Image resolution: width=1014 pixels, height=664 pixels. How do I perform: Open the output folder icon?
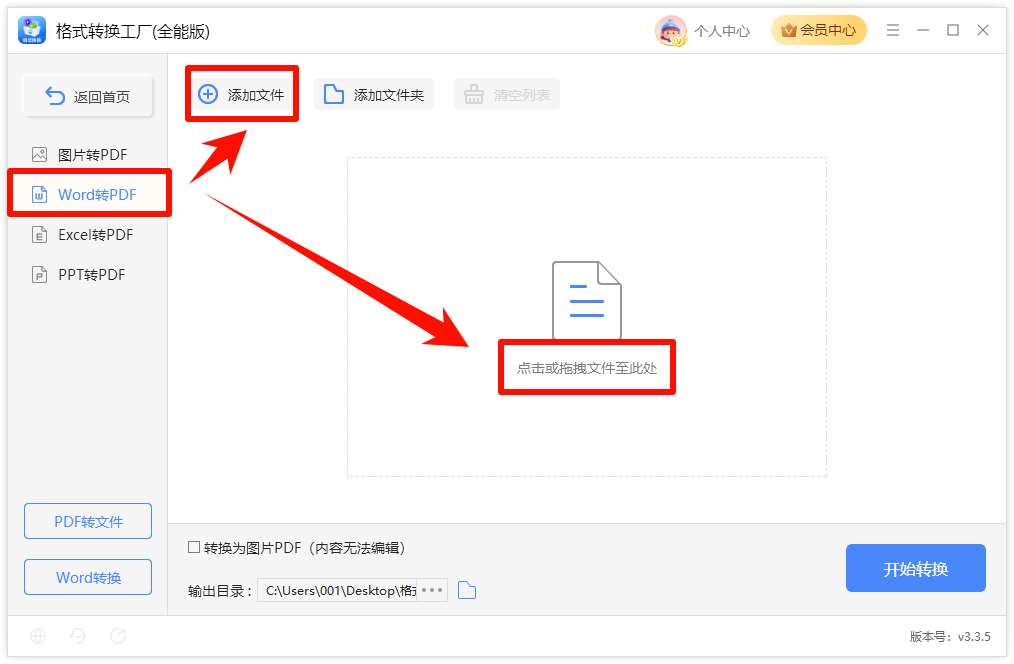tap(467, 590)
